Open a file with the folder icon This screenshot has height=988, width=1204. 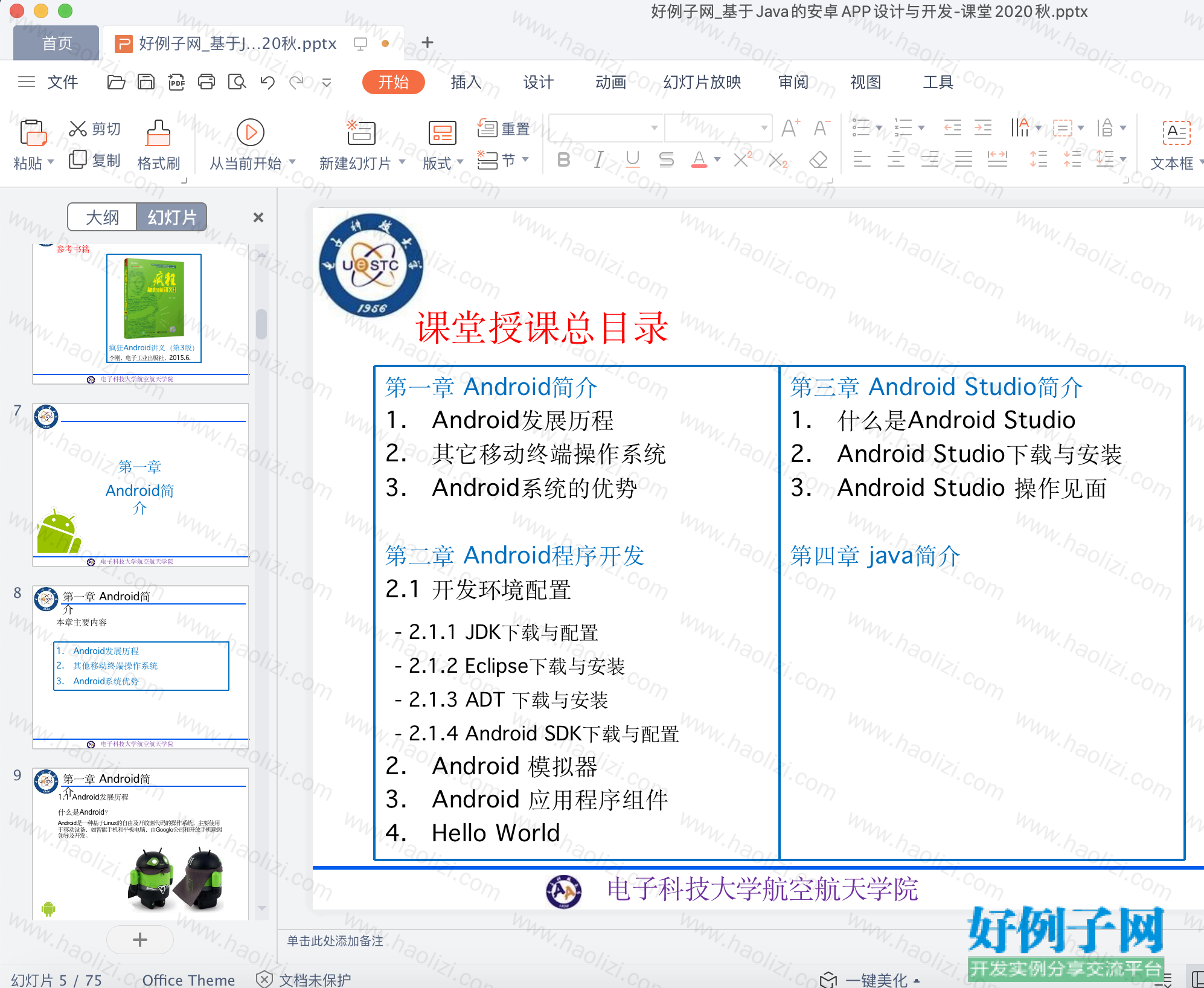tap(116, 82)
